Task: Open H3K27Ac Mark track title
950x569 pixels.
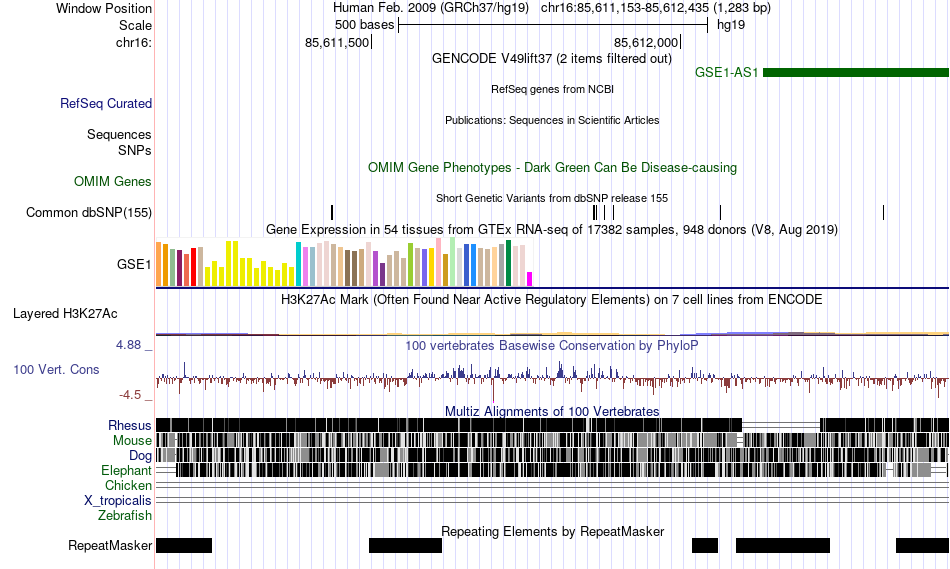Action: 552,299
